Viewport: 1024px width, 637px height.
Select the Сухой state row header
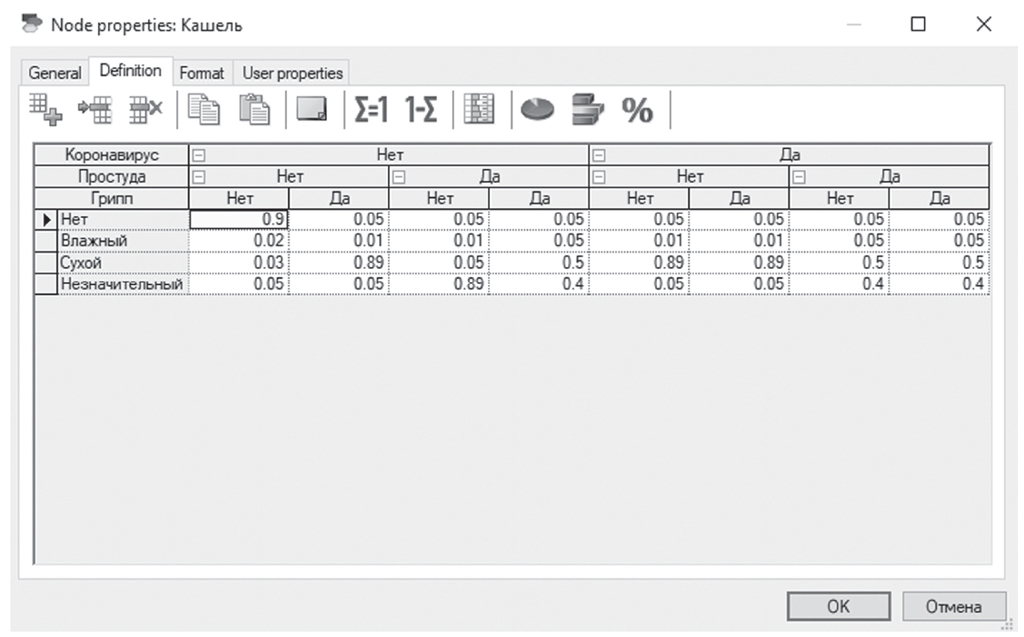pyautogui.click(x=120, y=262)
